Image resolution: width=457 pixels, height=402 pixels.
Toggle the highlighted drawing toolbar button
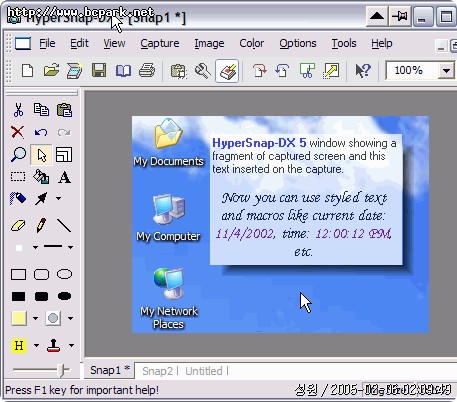tap(227, 71)
